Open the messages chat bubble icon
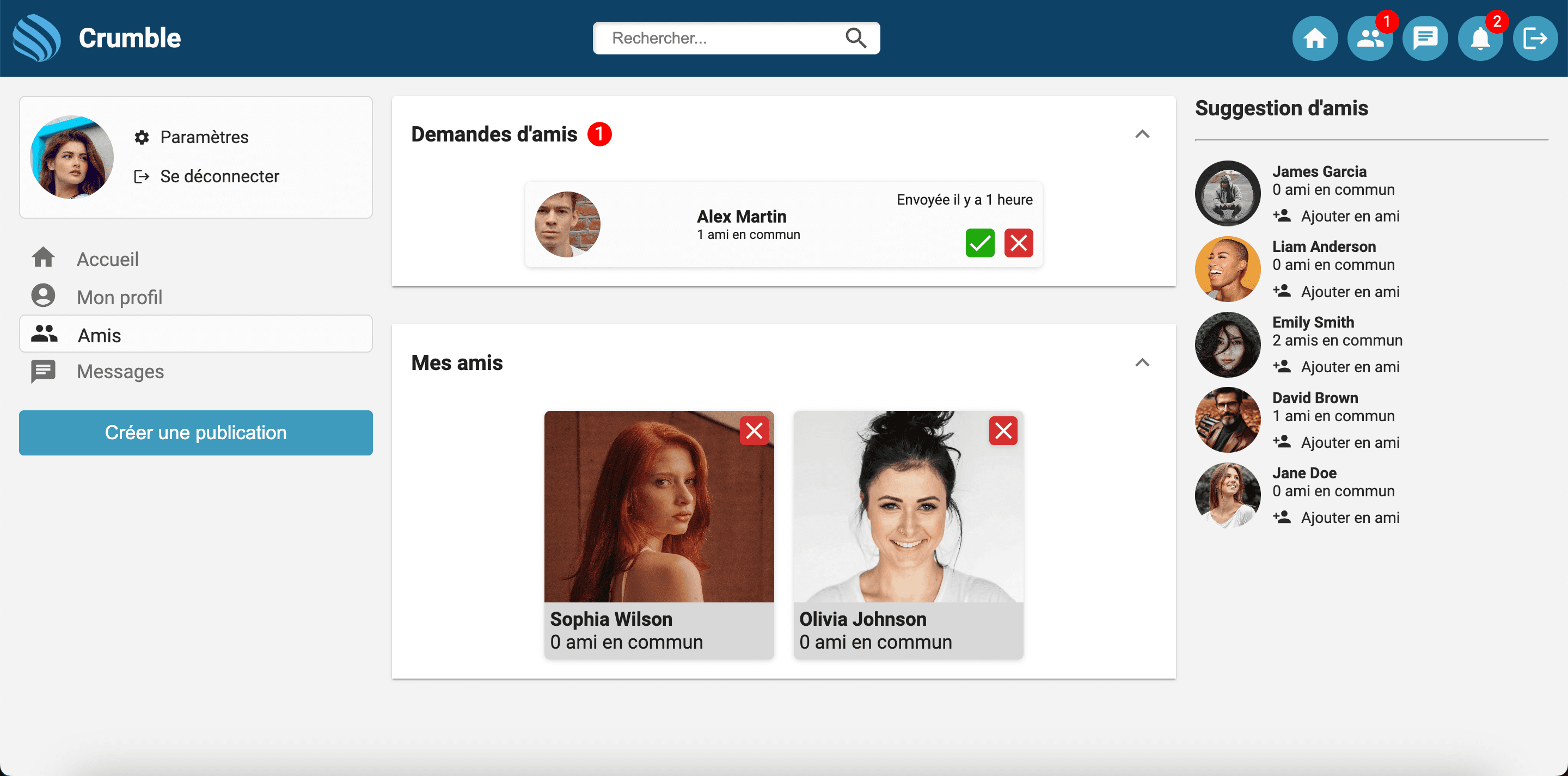Image resolution: width=1568 pixels, height=776 pixels. coord(1425,38)
